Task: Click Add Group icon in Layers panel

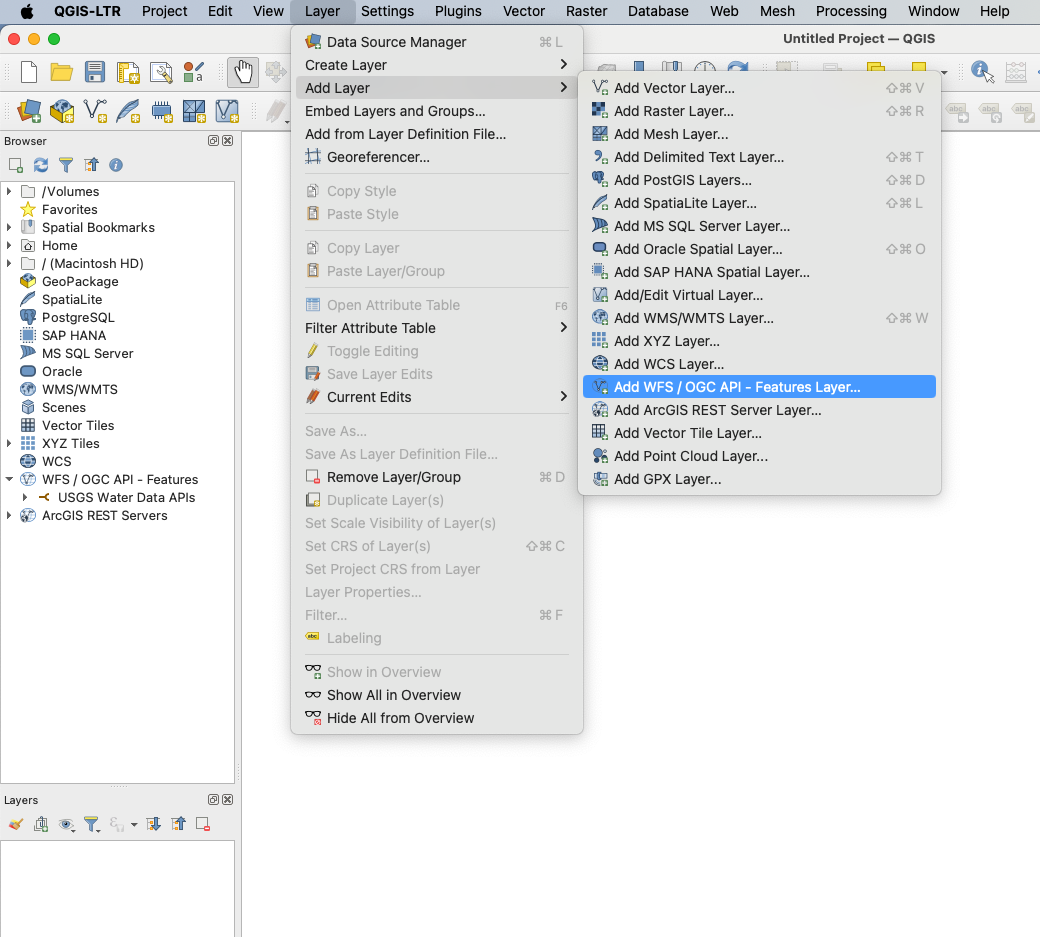Action: (x=41, y=824)
